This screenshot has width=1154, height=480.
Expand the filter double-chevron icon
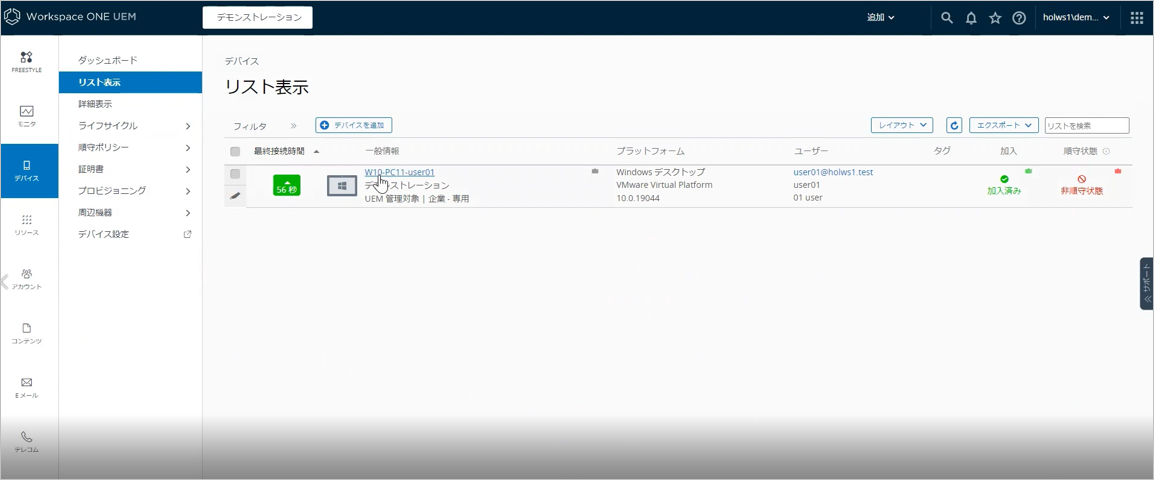pyautogui.click(x=293, y=126)
